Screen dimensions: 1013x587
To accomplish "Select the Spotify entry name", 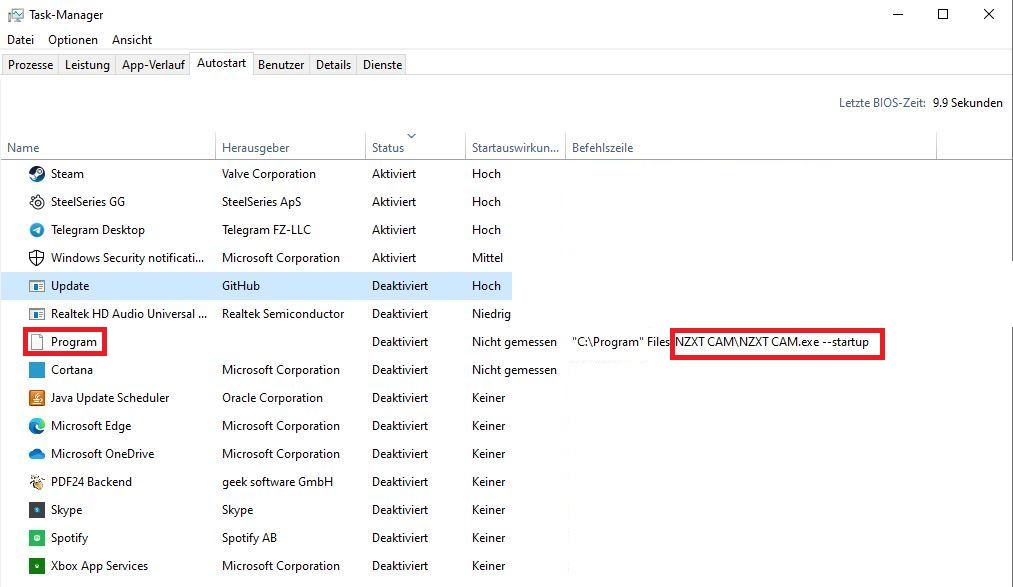I will (x=69, y=538).
